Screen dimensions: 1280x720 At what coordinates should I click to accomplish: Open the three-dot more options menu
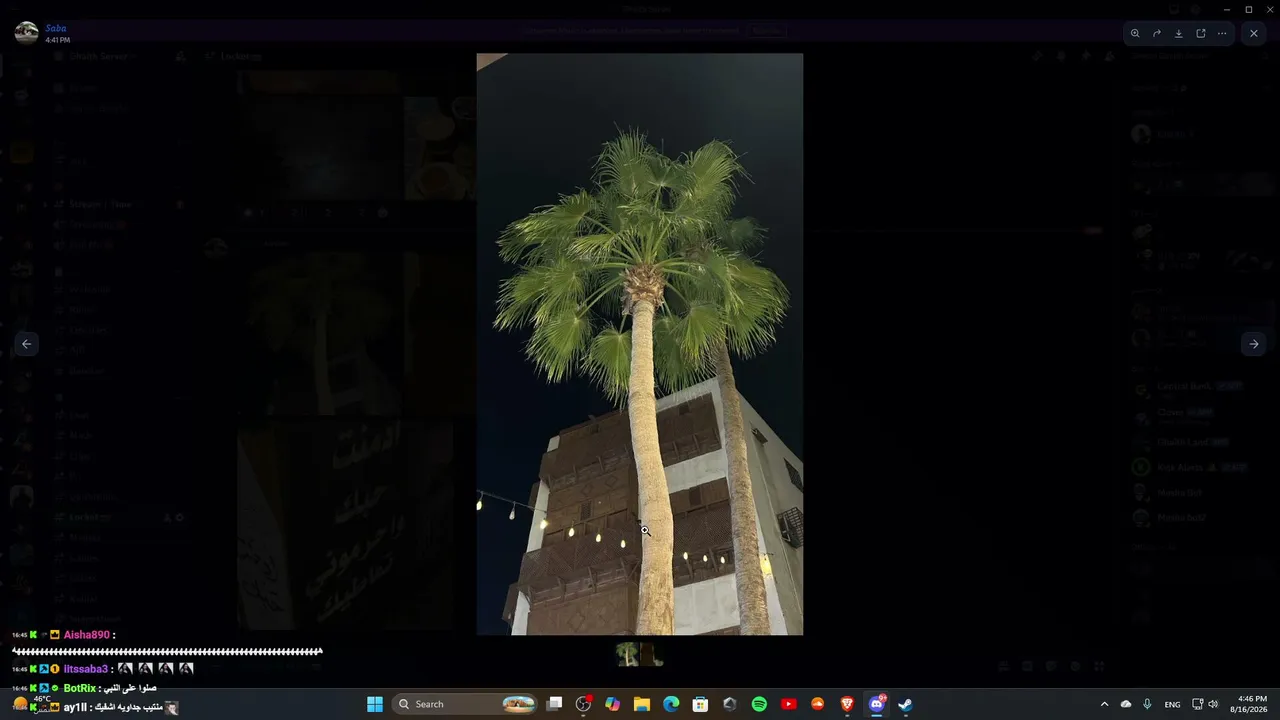(1222, 33)
